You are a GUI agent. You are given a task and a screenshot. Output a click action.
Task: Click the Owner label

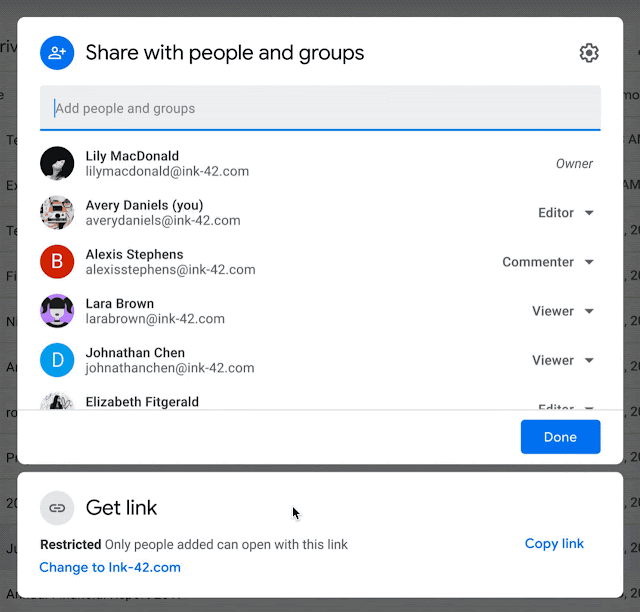coord(574,164)
